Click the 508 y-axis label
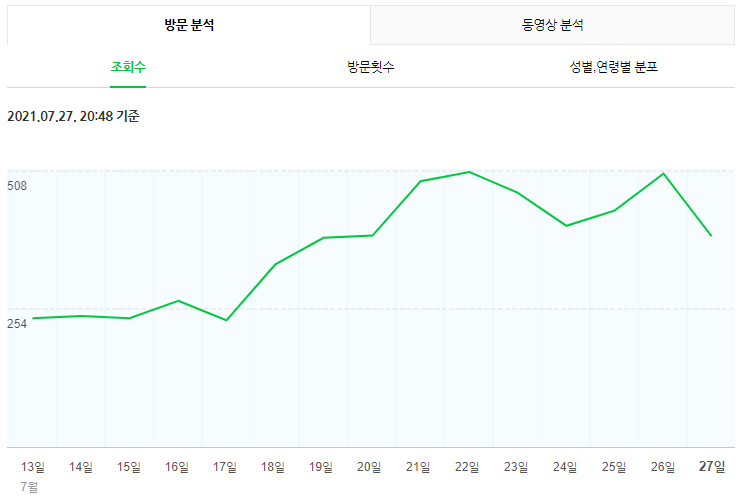 click(x=17, y=186)
